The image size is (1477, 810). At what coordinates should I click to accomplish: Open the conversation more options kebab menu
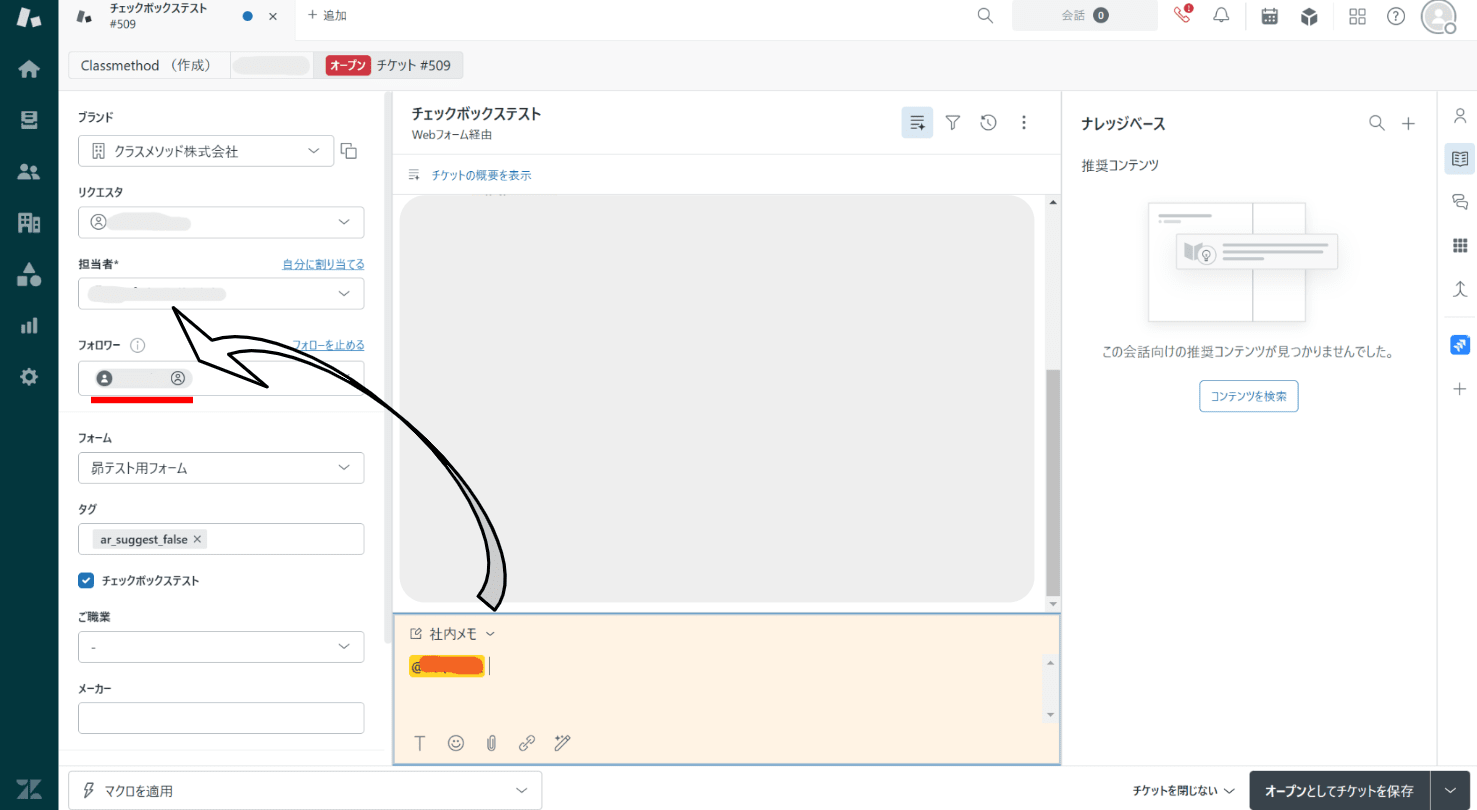[1023, 123]
